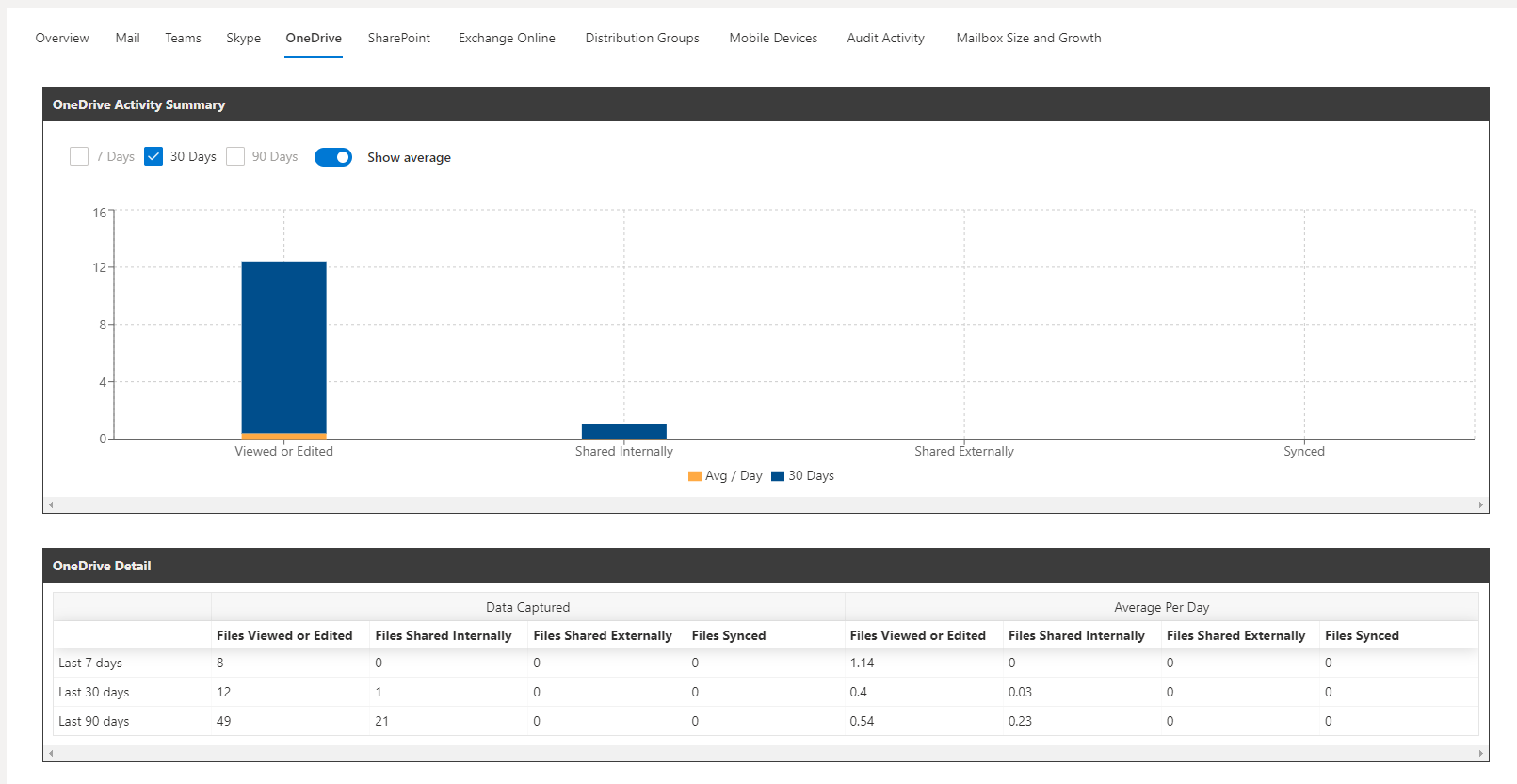Click the Average Per Day group header
The height and width of the screenshot is (784, 1517).
coord(1161,607)
